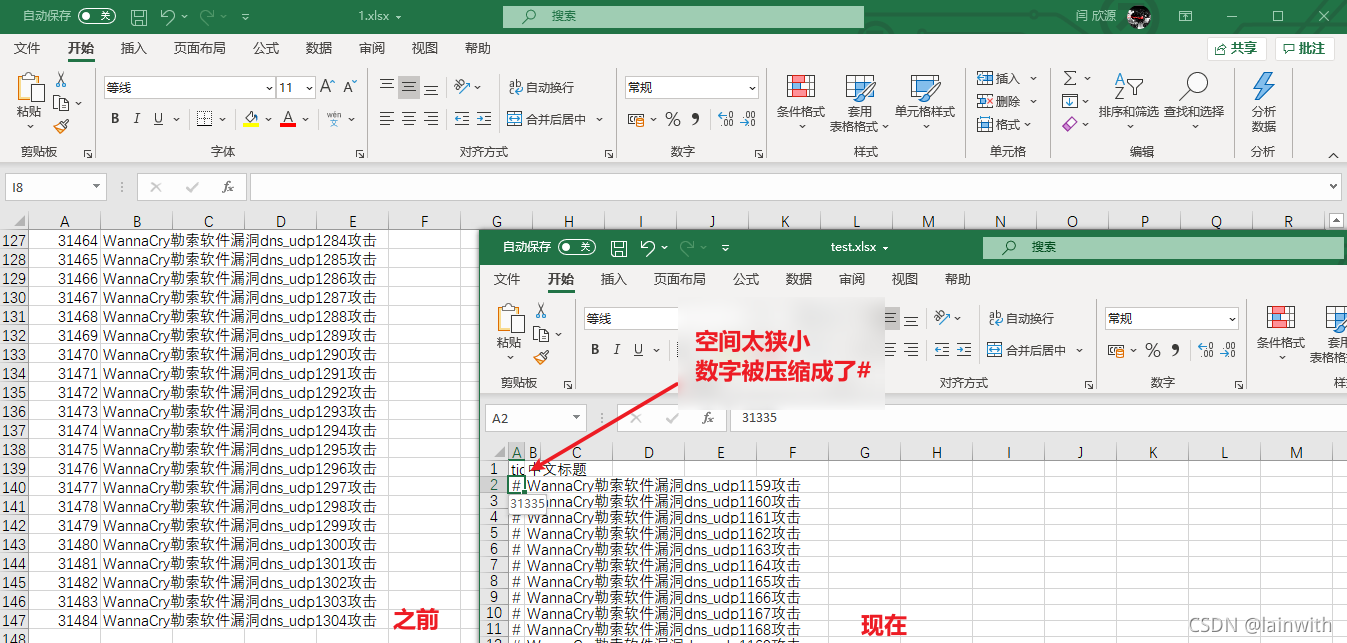The image size is (1347, 643).
Task: Expand the formula bar in 1.xlsx
Action: tap(1334, 187)
